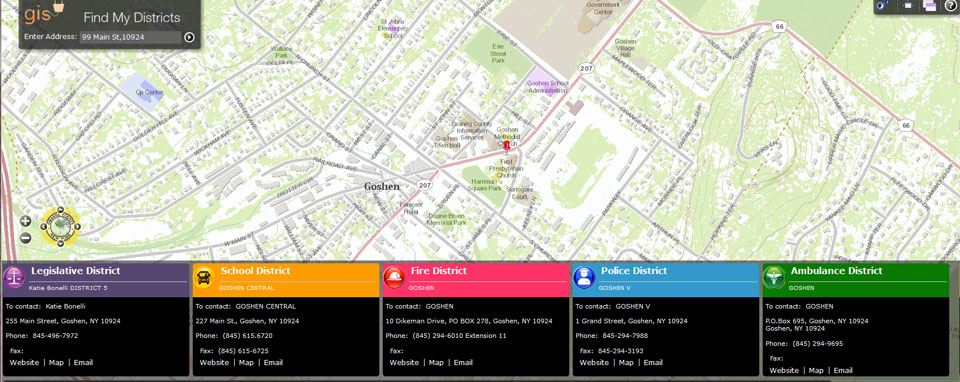Toggle the map layers icon
Viewport: 960px width, 382px height.
(x=929, y=6)
